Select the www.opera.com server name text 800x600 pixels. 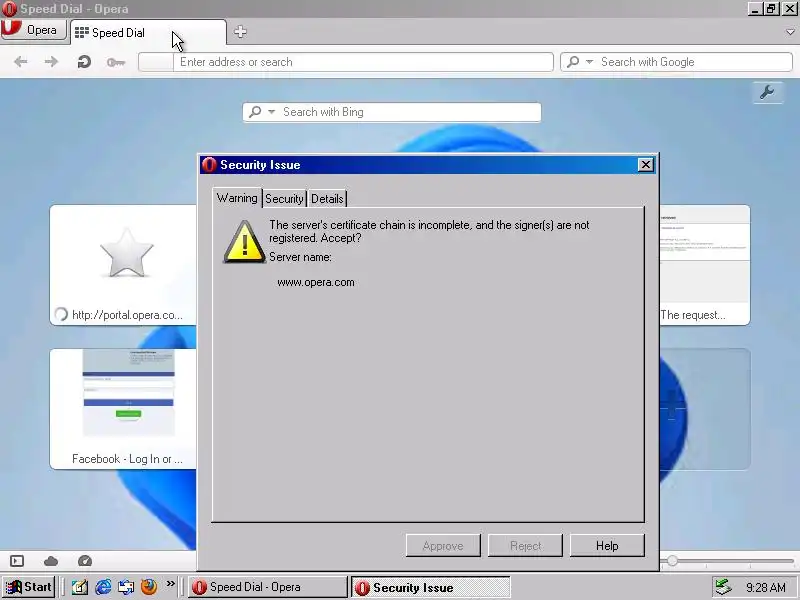click(x=316, y=282)
